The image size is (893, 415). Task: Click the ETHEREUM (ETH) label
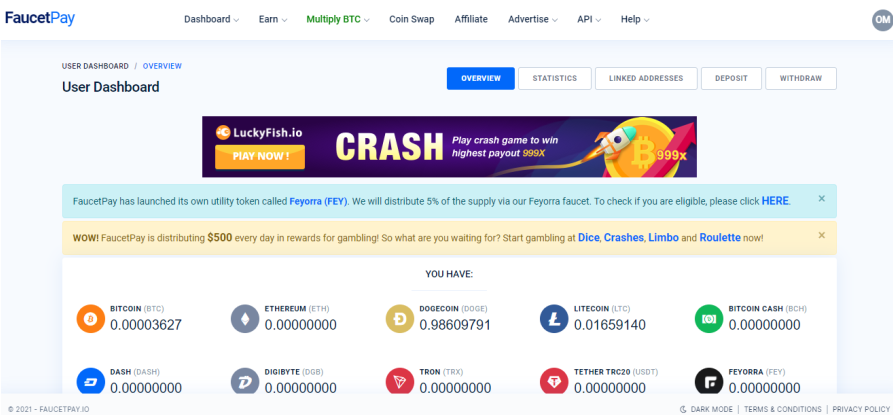[297, 309]
